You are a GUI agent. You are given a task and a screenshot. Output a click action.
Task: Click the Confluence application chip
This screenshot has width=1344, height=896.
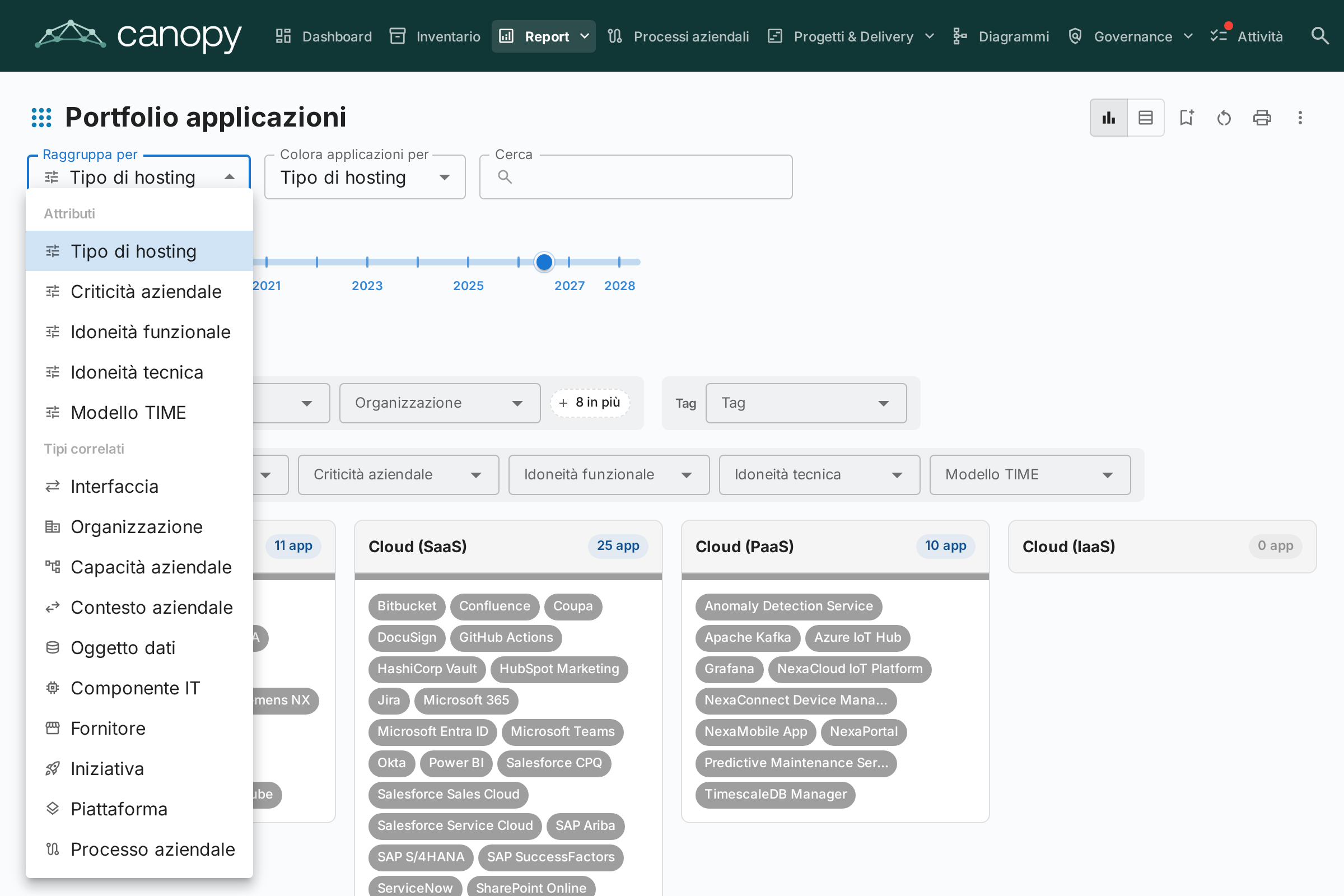point(495,606)
